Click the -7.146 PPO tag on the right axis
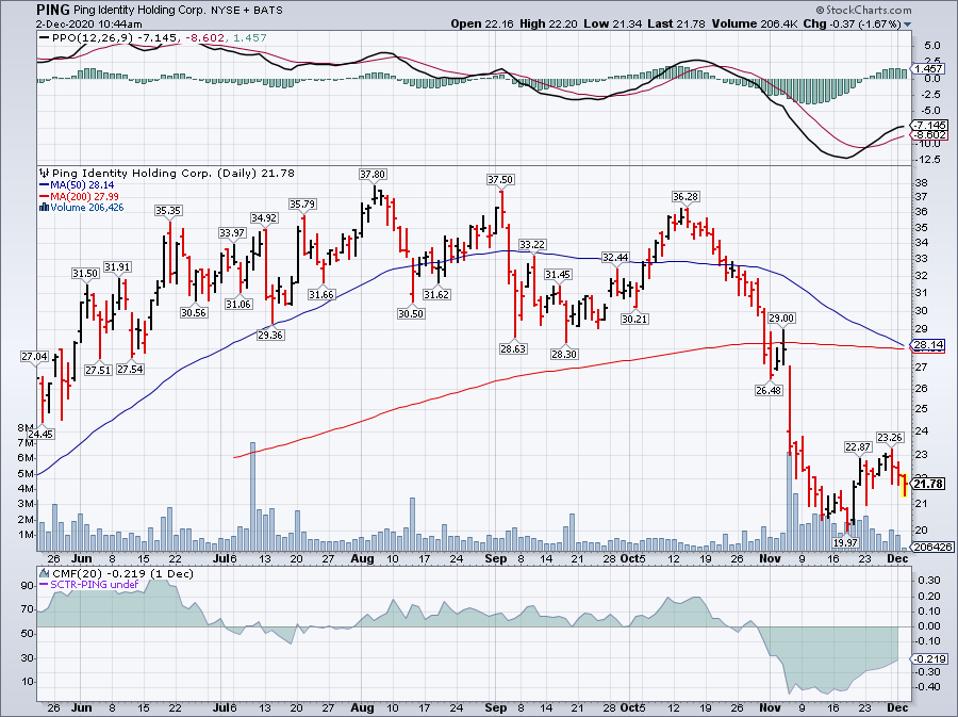The height and width of the screenshot is (717, 958). pyautogui.click(x=929, y=125)
